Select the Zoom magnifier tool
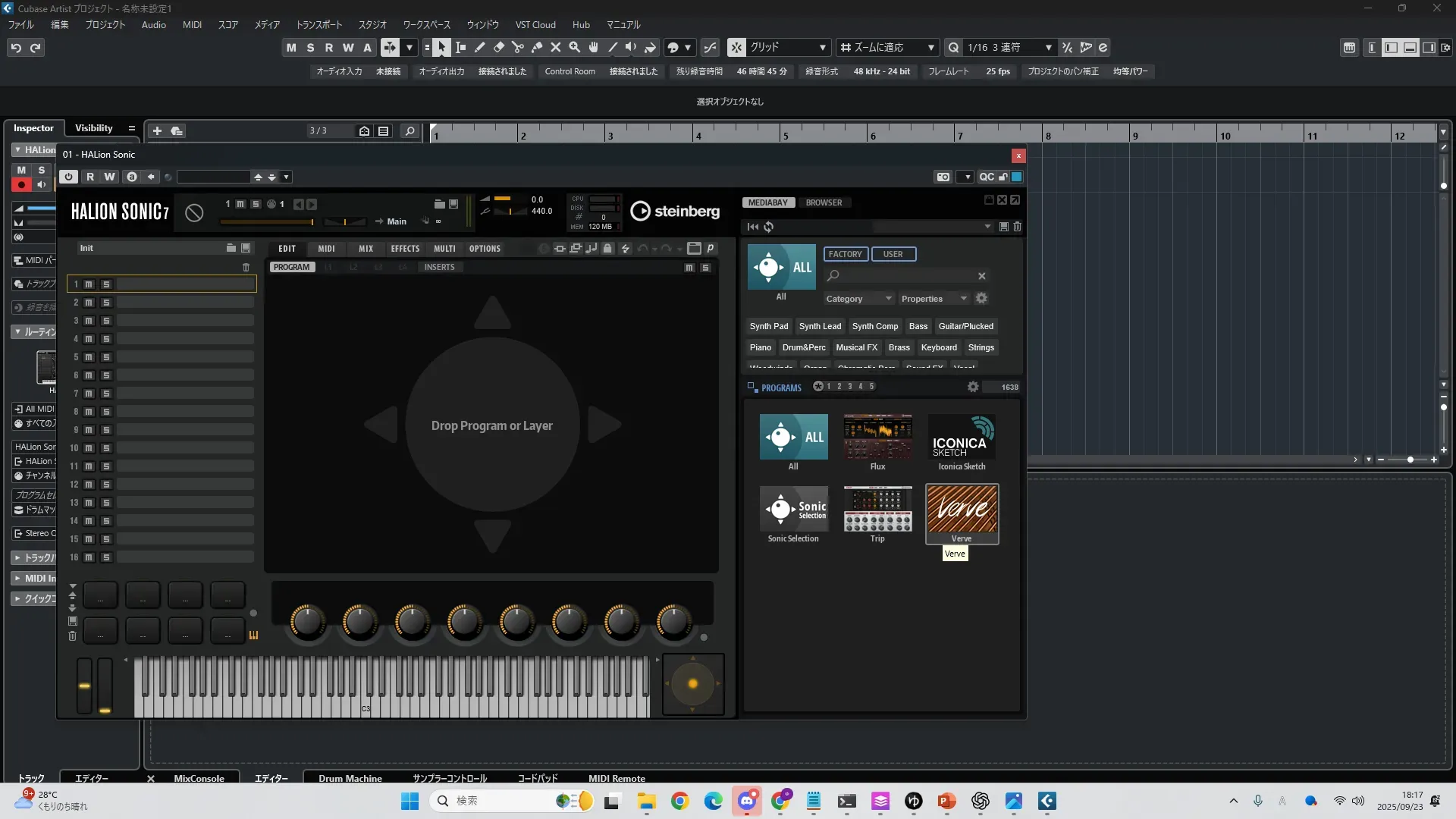The width and height of the screenshot is (1456, 819). [575, 48]
